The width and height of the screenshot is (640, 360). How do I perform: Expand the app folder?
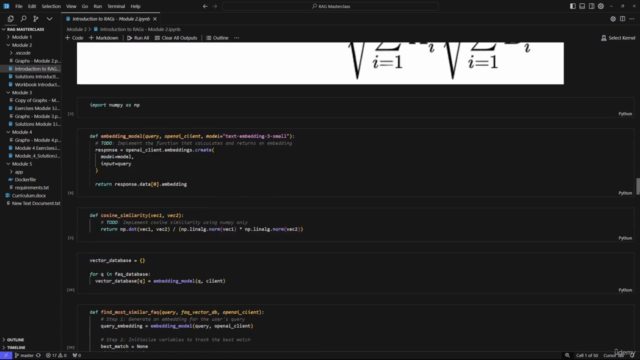point(19,172)
